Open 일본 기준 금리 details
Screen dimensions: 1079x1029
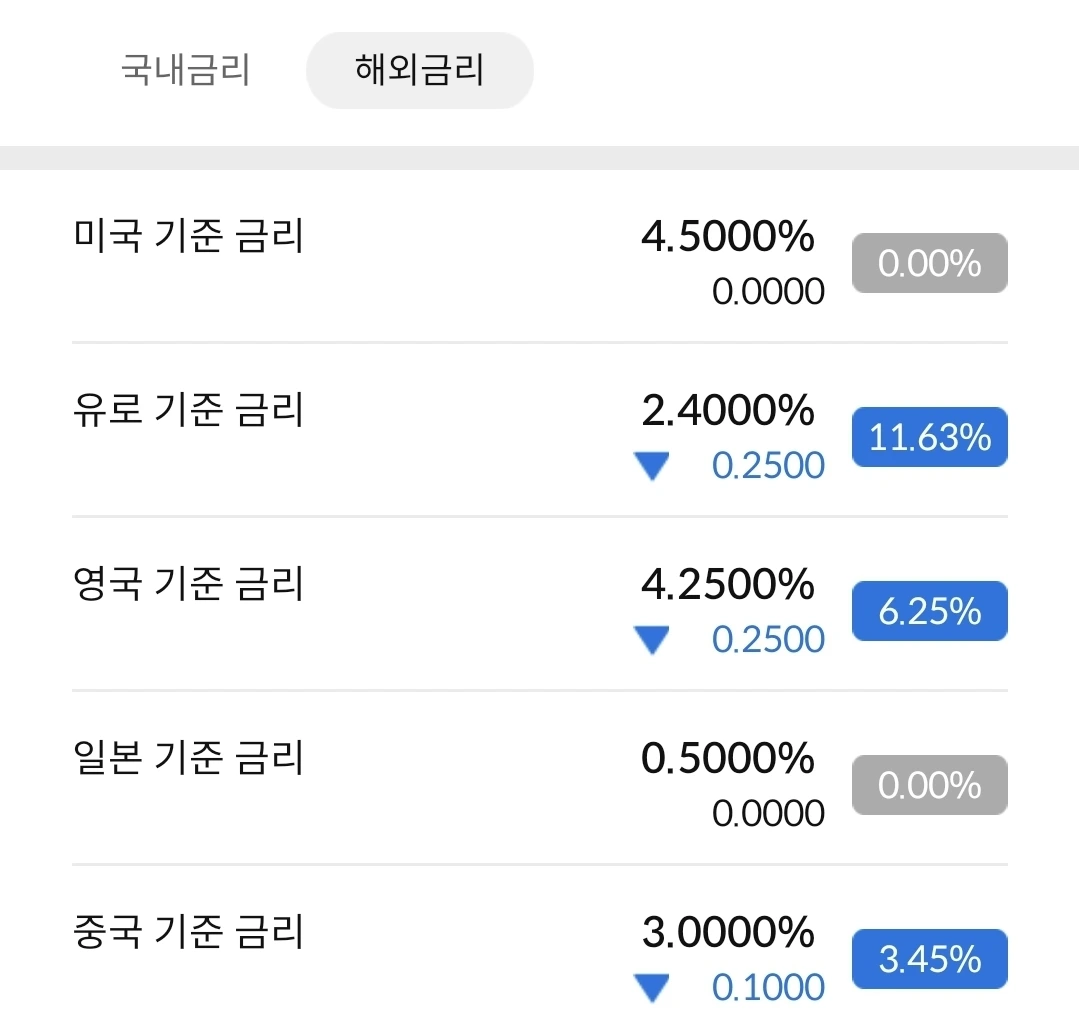(188, 759)
